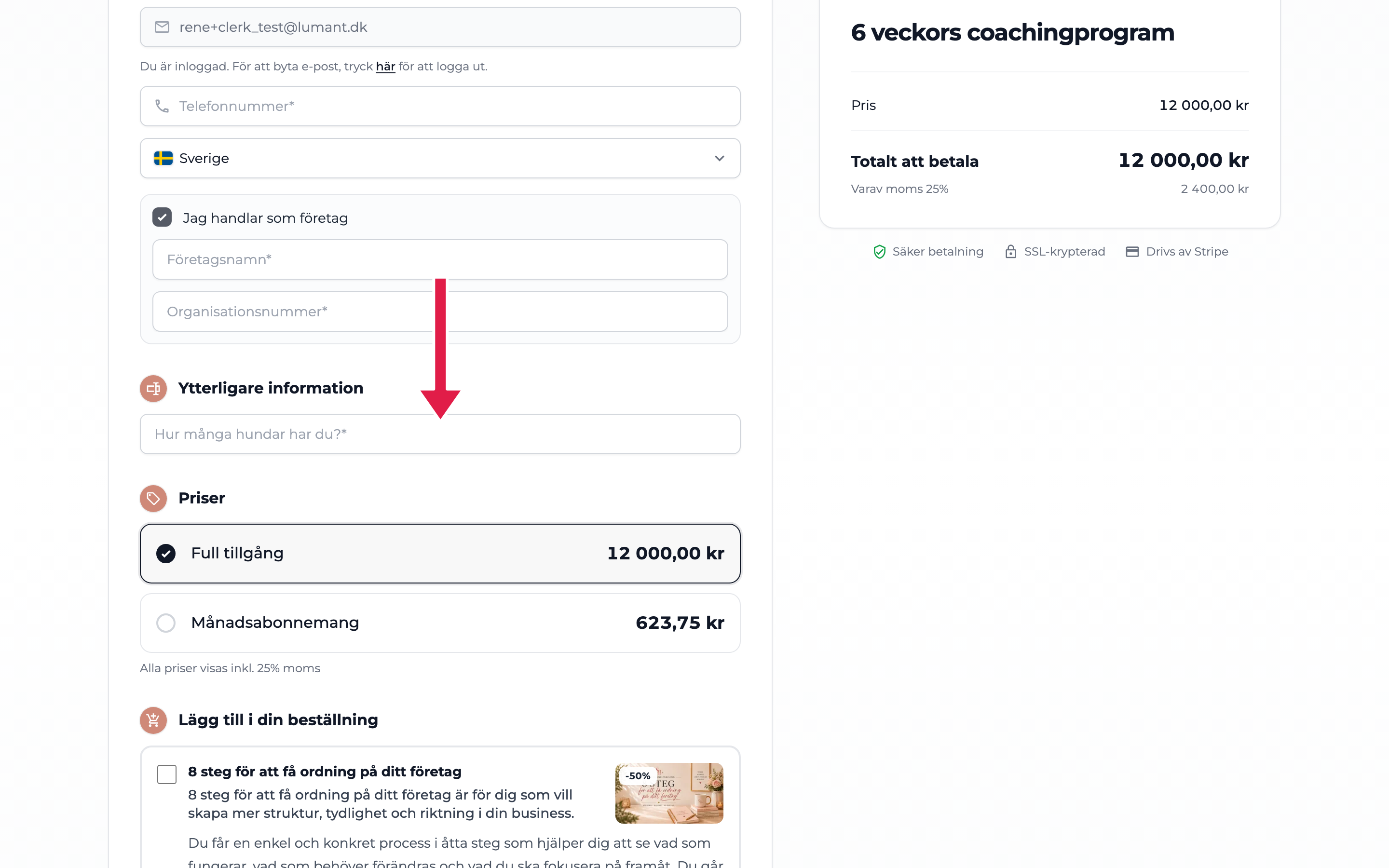Open the Sverige country dropdown
The width and height of the screenshot is (1389, 868).
tap(440, 158)
